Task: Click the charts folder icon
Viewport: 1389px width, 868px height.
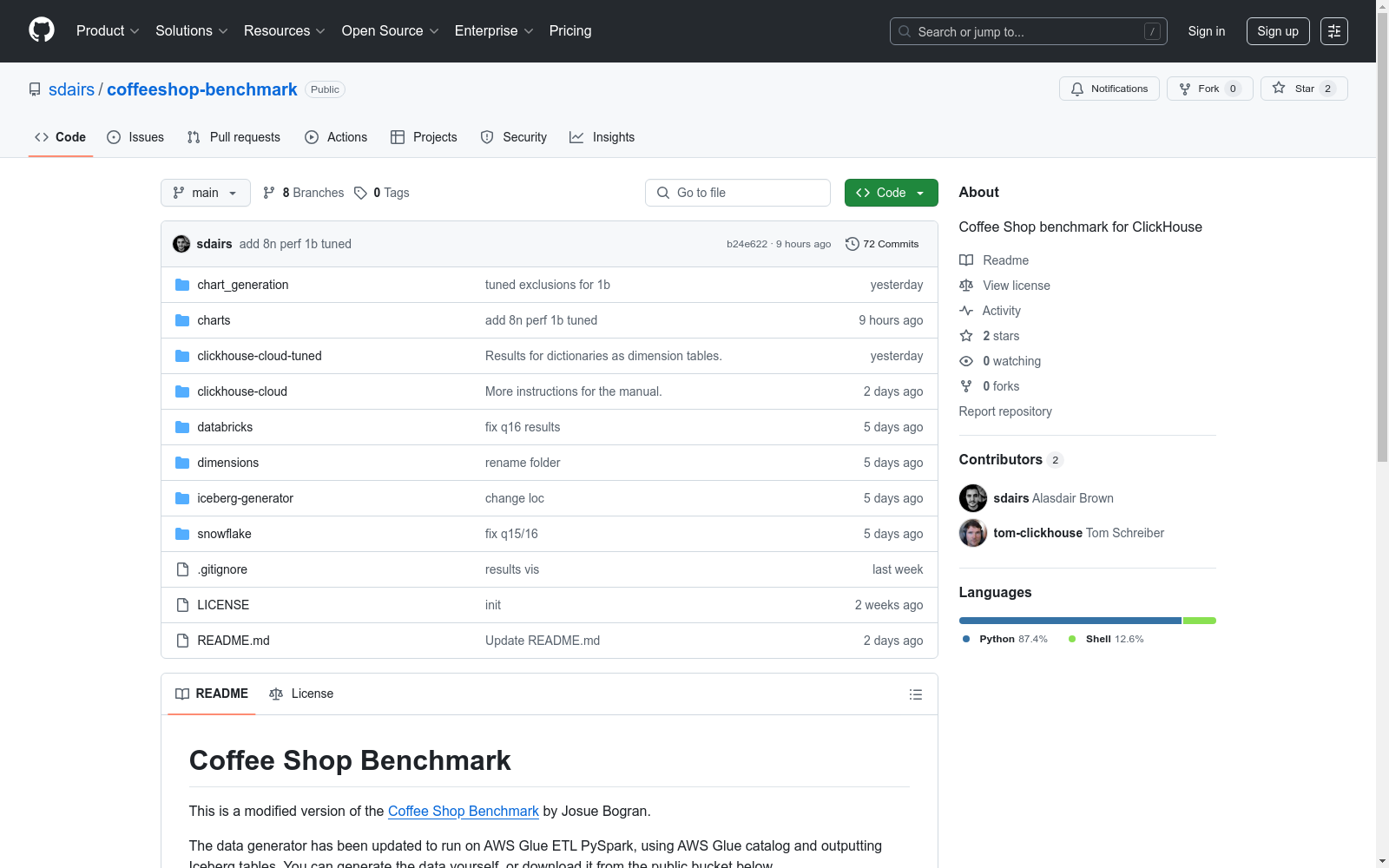Action: (x=182, y=320)
